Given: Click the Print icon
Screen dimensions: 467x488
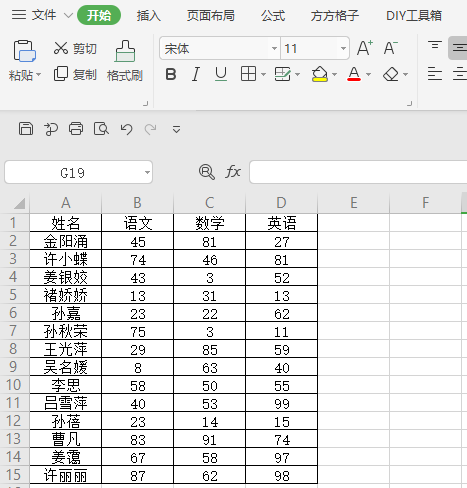Looking at the screenshot, I should [x=76, y=129].
